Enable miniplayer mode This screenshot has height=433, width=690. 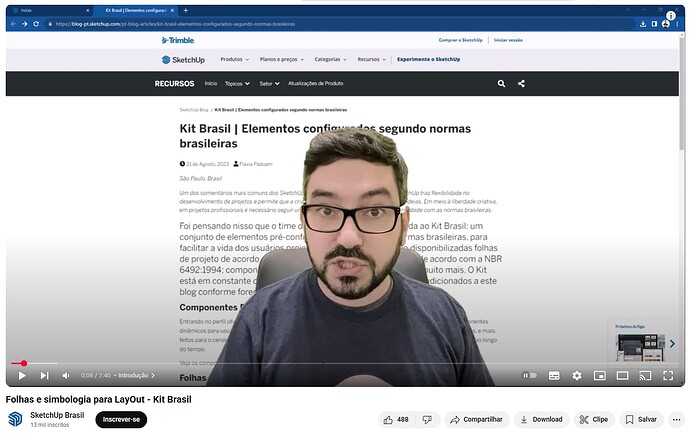(599, 375)
